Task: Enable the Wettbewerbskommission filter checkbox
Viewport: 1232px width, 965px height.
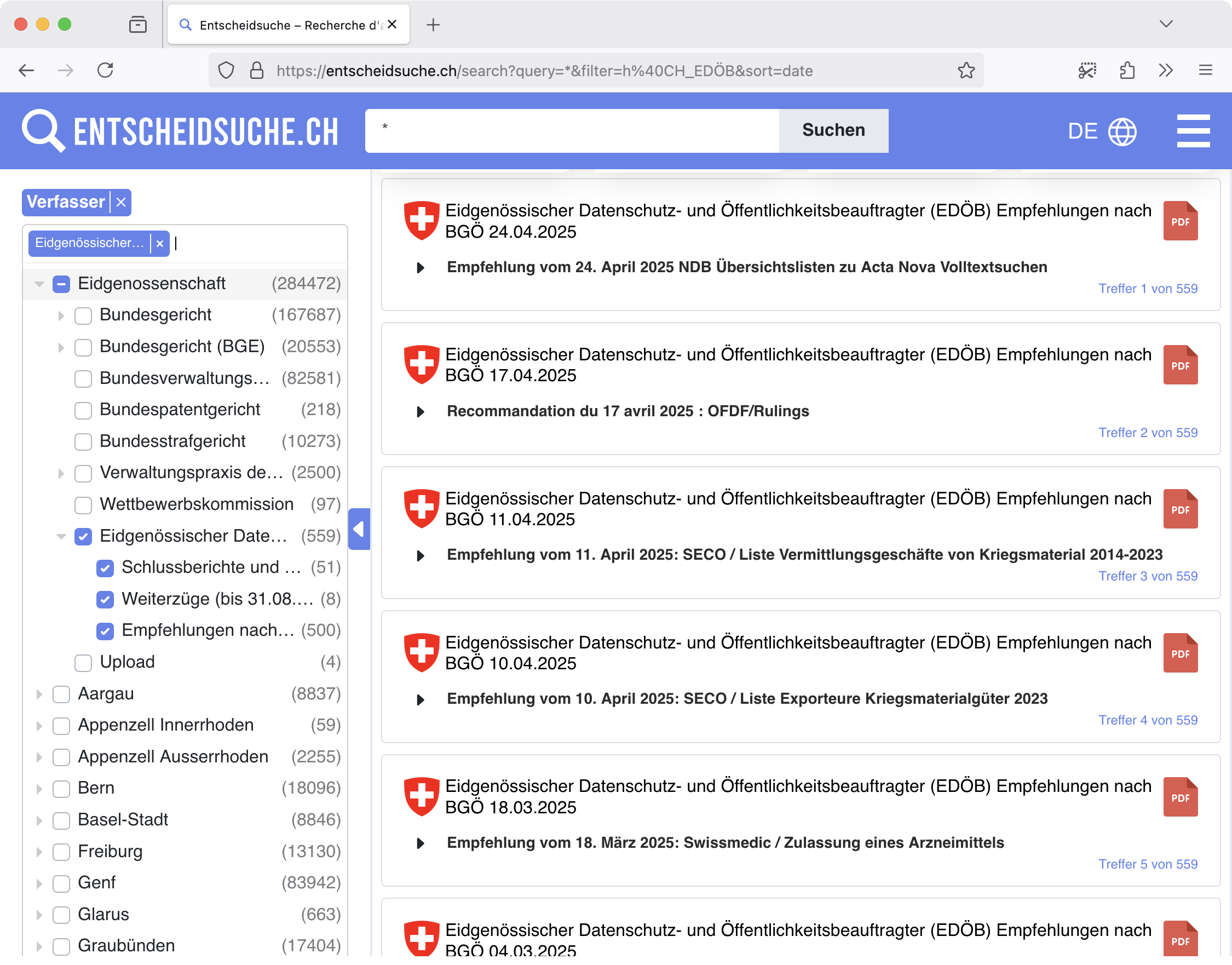Action: 84,504
